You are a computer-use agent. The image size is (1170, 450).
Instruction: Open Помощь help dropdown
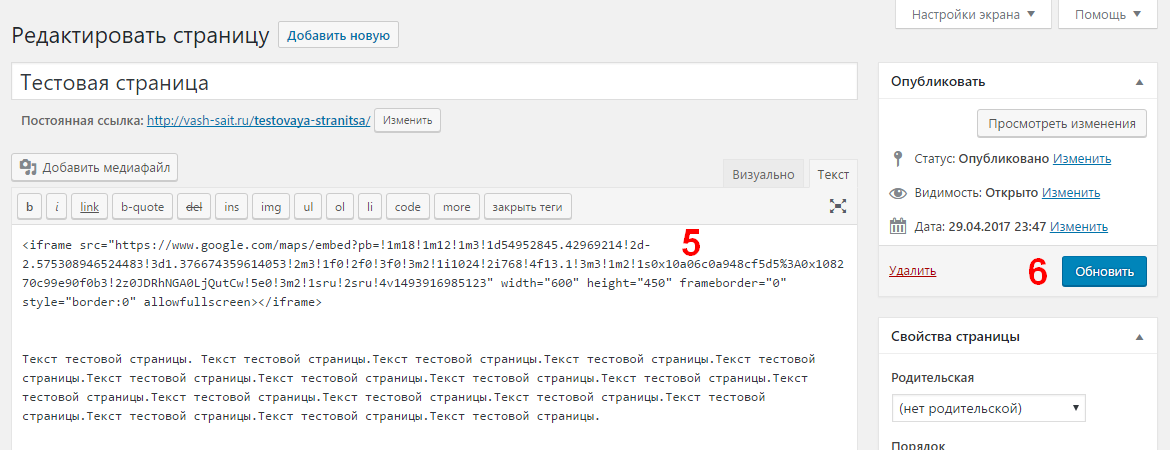1109,14
